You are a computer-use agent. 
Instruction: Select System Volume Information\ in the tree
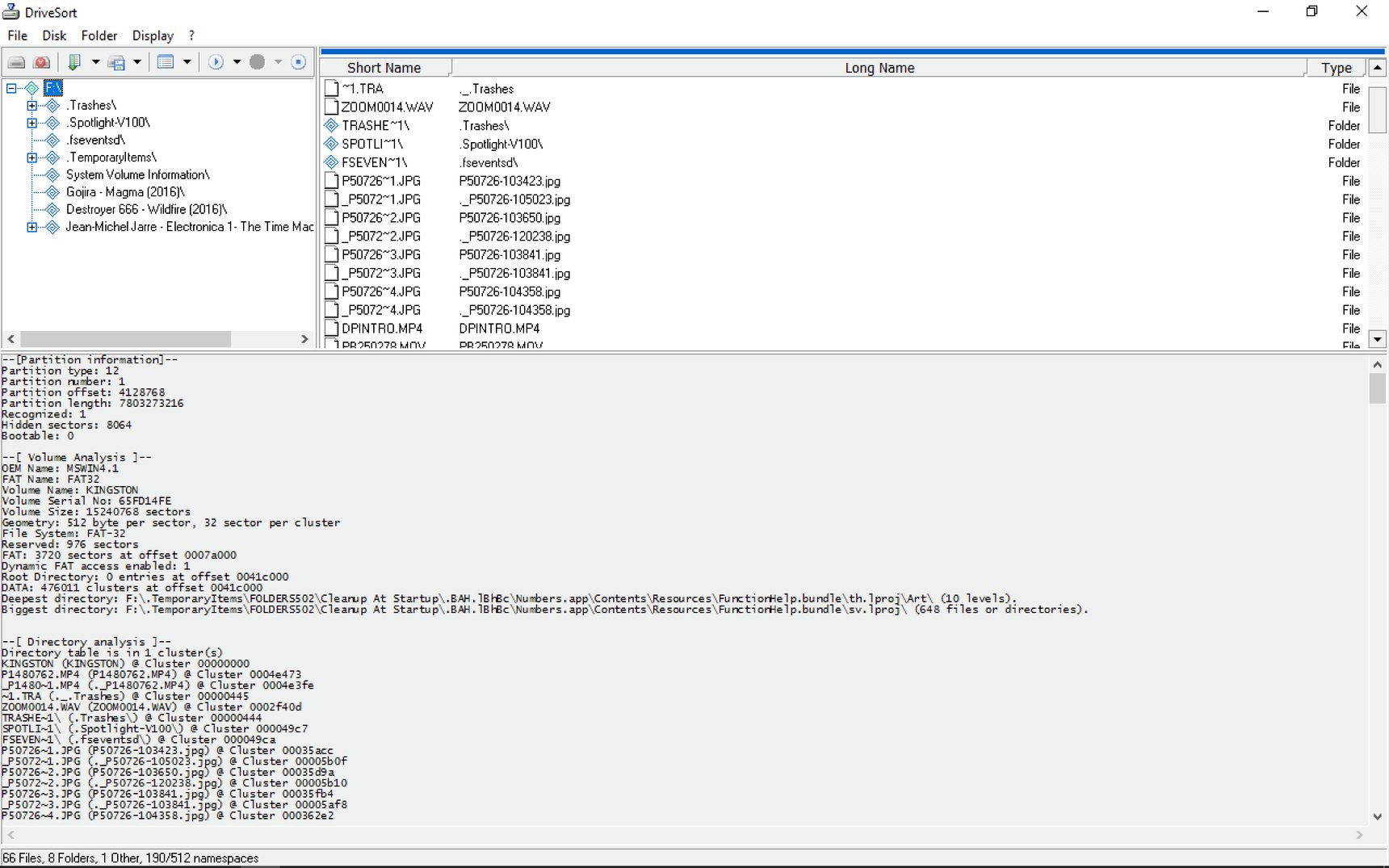pyautogui.click(x=137, y=175)
